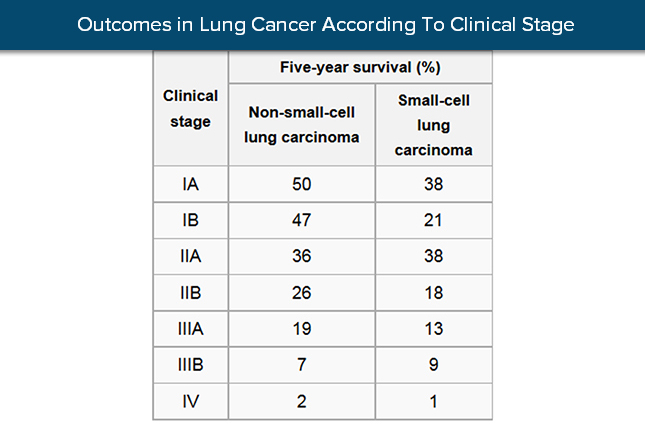Click the stage IIB row label
645x439 pixels.
pyautogui.click(x=190, y=293)
